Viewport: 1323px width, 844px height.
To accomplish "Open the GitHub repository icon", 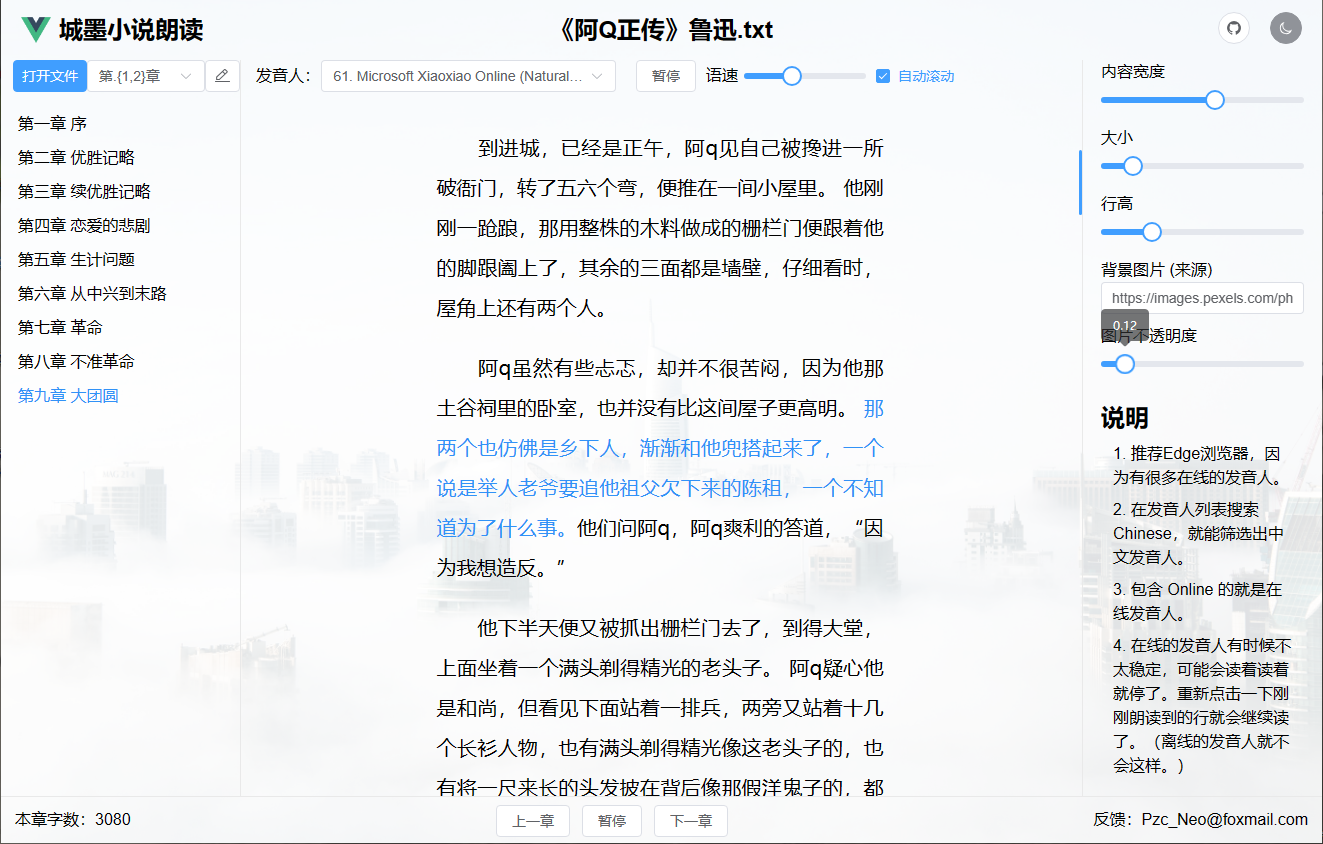I will point(1234,28).
